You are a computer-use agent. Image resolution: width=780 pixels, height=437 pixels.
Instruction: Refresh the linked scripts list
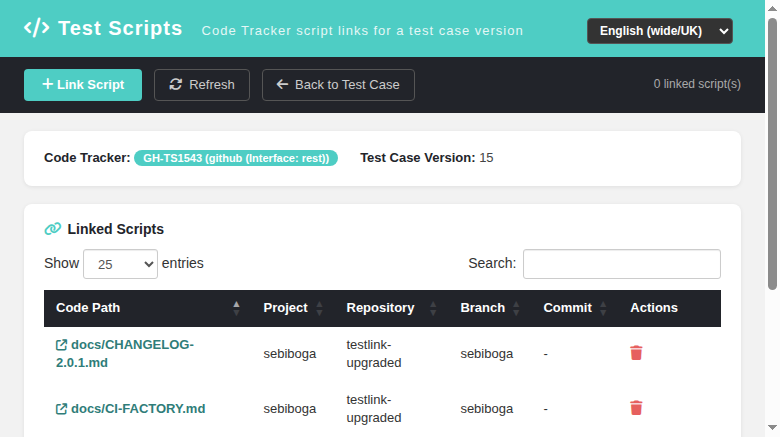click(x=201, y=85)
